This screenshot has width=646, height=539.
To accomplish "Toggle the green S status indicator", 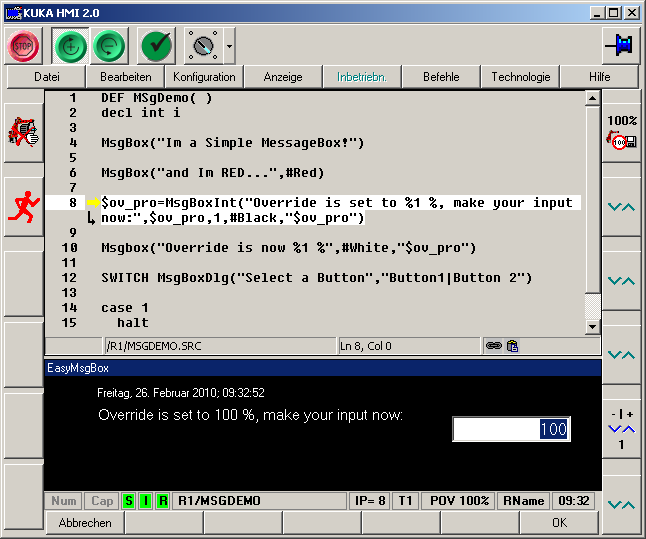I will [x=128, y=501].
